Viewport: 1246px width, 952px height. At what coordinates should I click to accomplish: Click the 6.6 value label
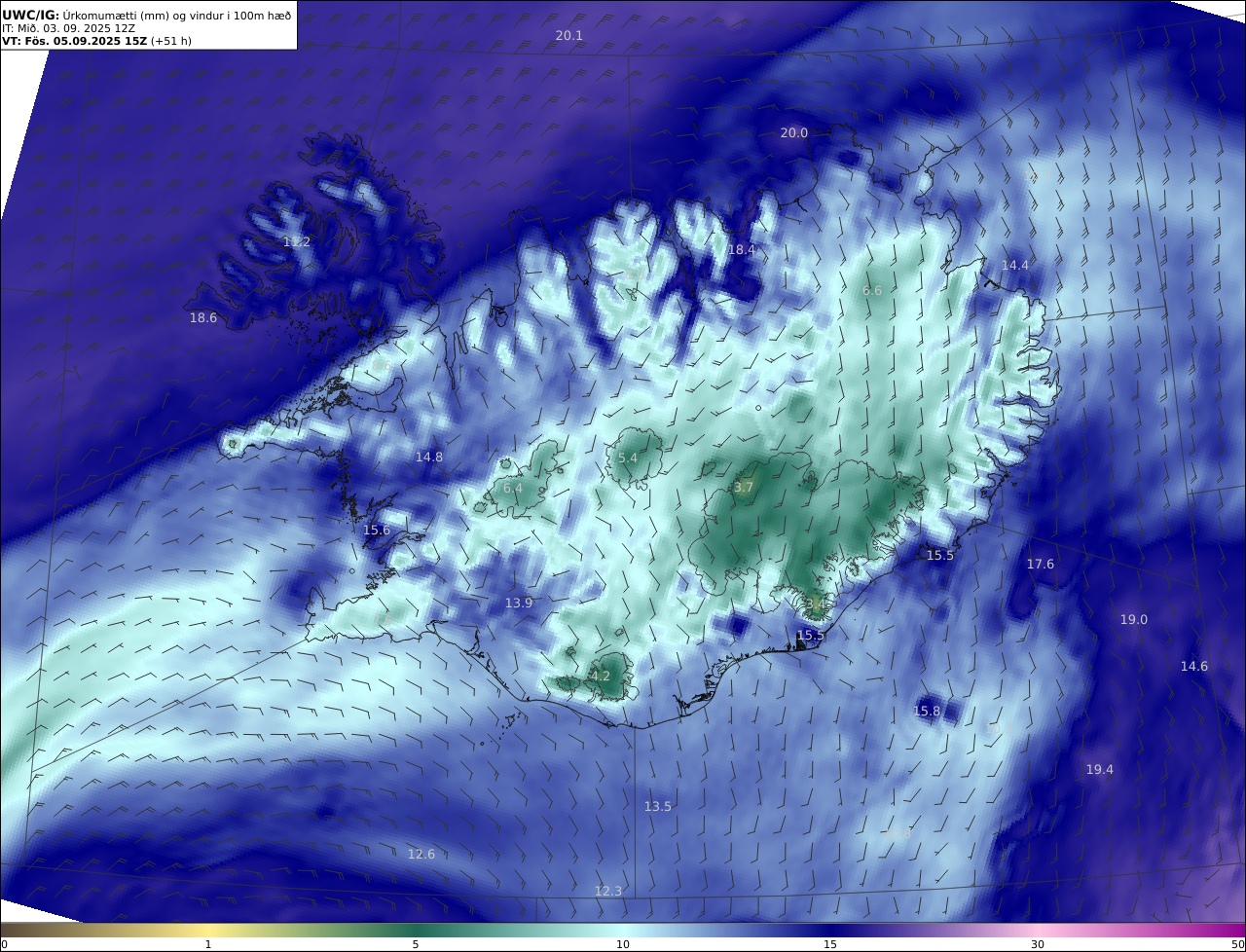872,290
